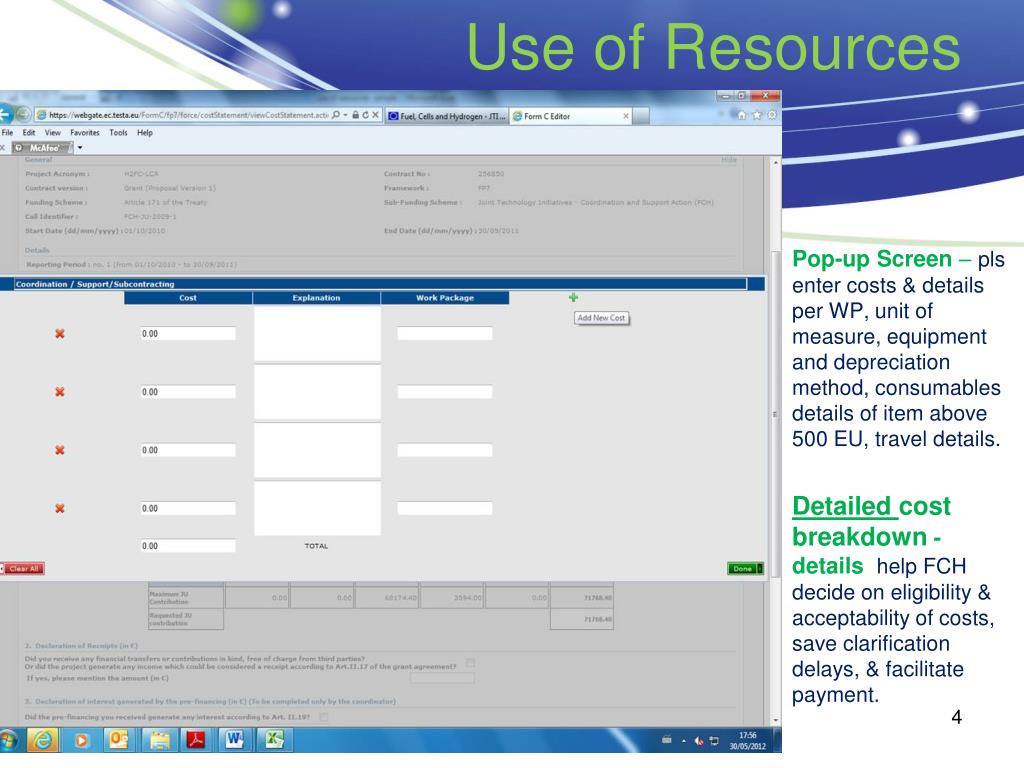Open Favorites star icon in browser
1024x768 pixels.
pyautogui.click(x=757, y=115)
